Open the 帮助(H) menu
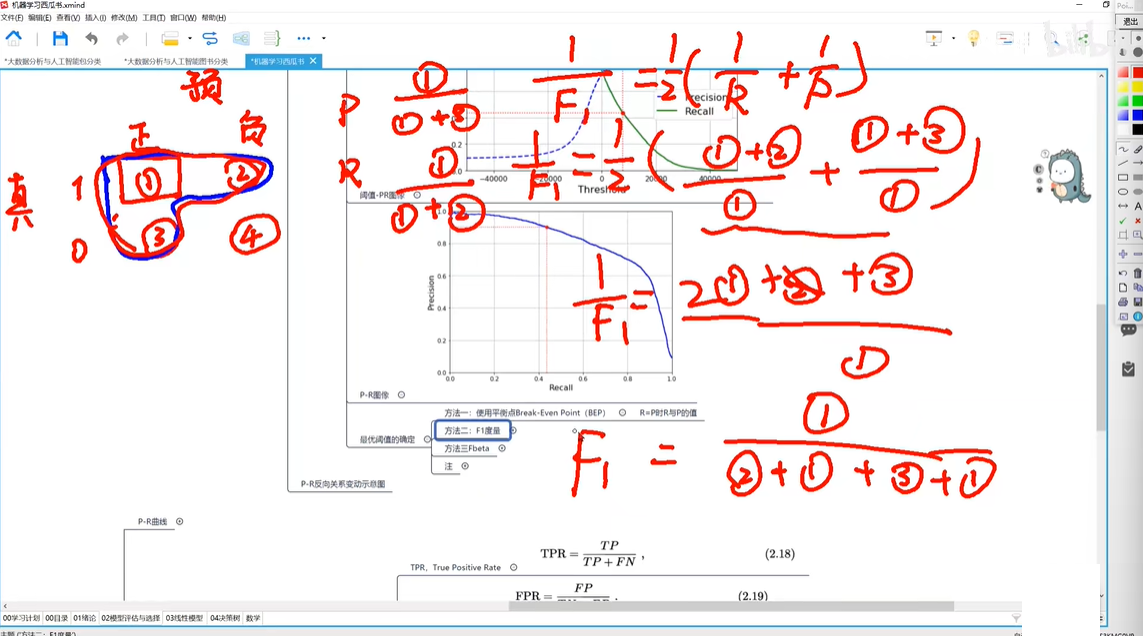This screenshot has width=1143, height=636. coord(213,18)
